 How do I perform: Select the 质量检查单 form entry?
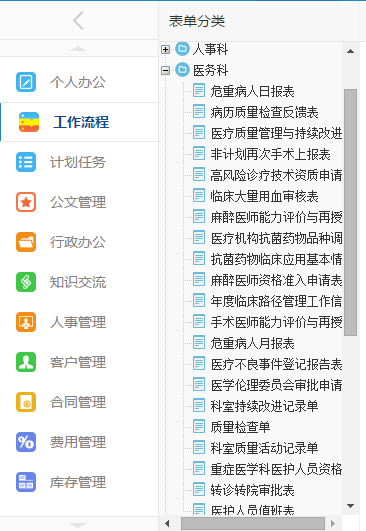click(240, 427)
